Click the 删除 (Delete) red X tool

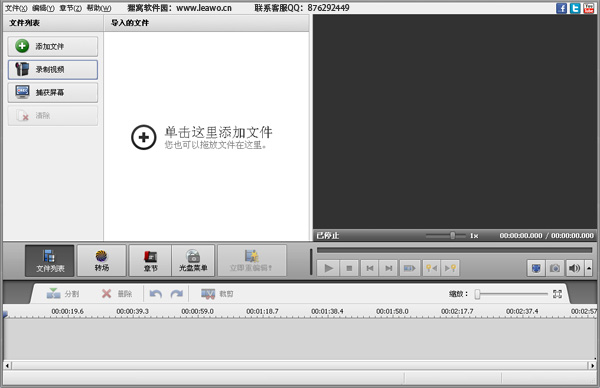coord(117,293)
